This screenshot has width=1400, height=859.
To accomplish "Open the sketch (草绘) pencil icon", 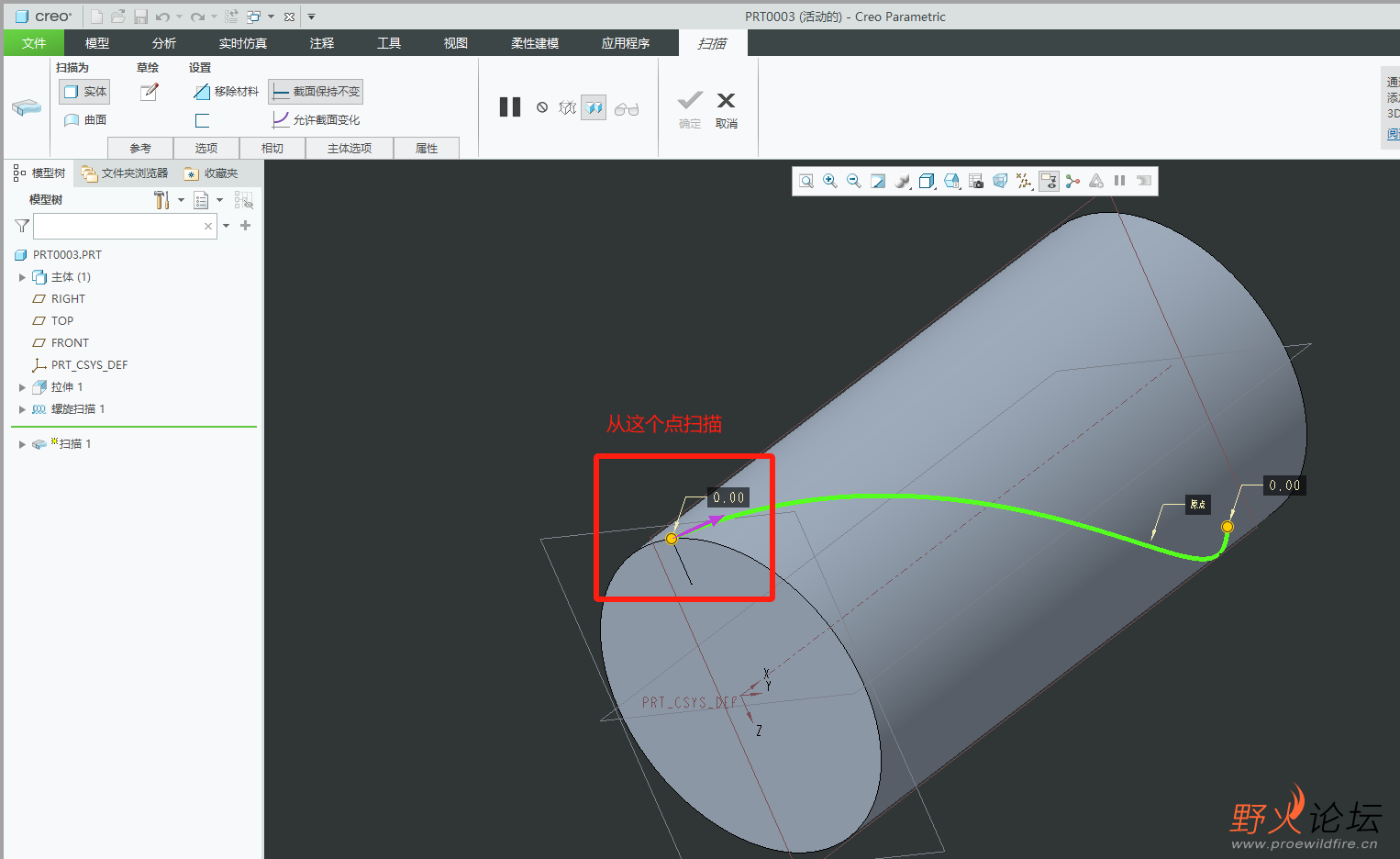I will 150,92.
